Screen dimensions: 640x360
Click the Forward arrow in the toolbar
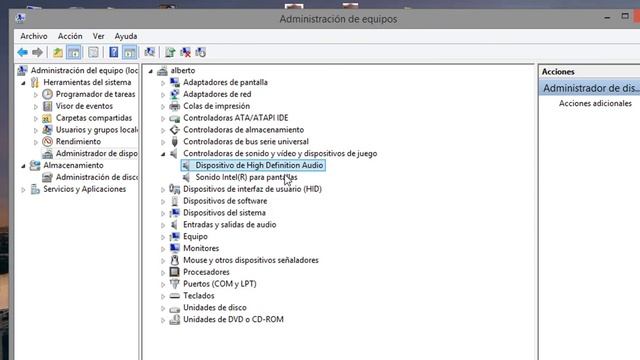click(x=37, y=52)
